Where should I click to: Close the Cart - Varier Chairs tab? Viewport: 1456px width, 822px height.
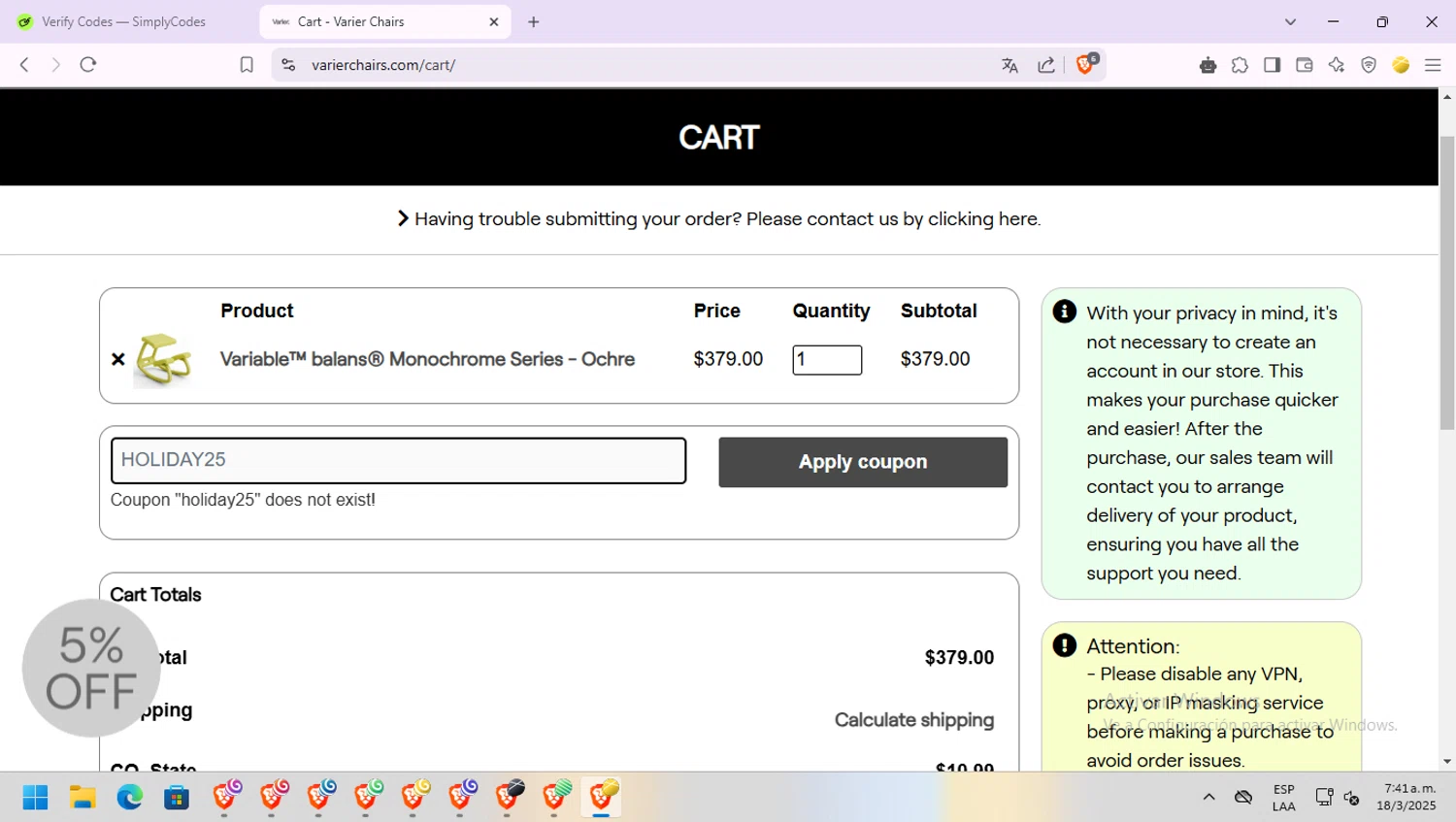pyautogui.click(x=493, y=21)
